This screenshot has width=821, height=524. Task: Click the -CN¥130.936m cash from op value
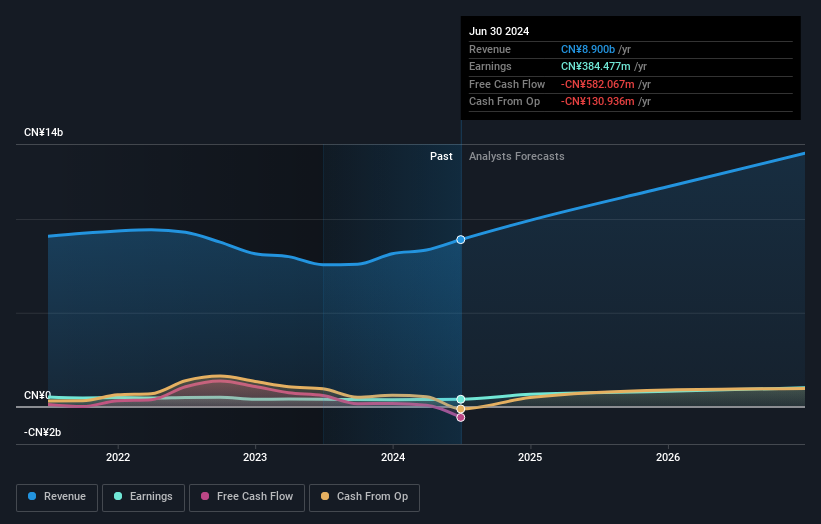[x=597, y=102]
